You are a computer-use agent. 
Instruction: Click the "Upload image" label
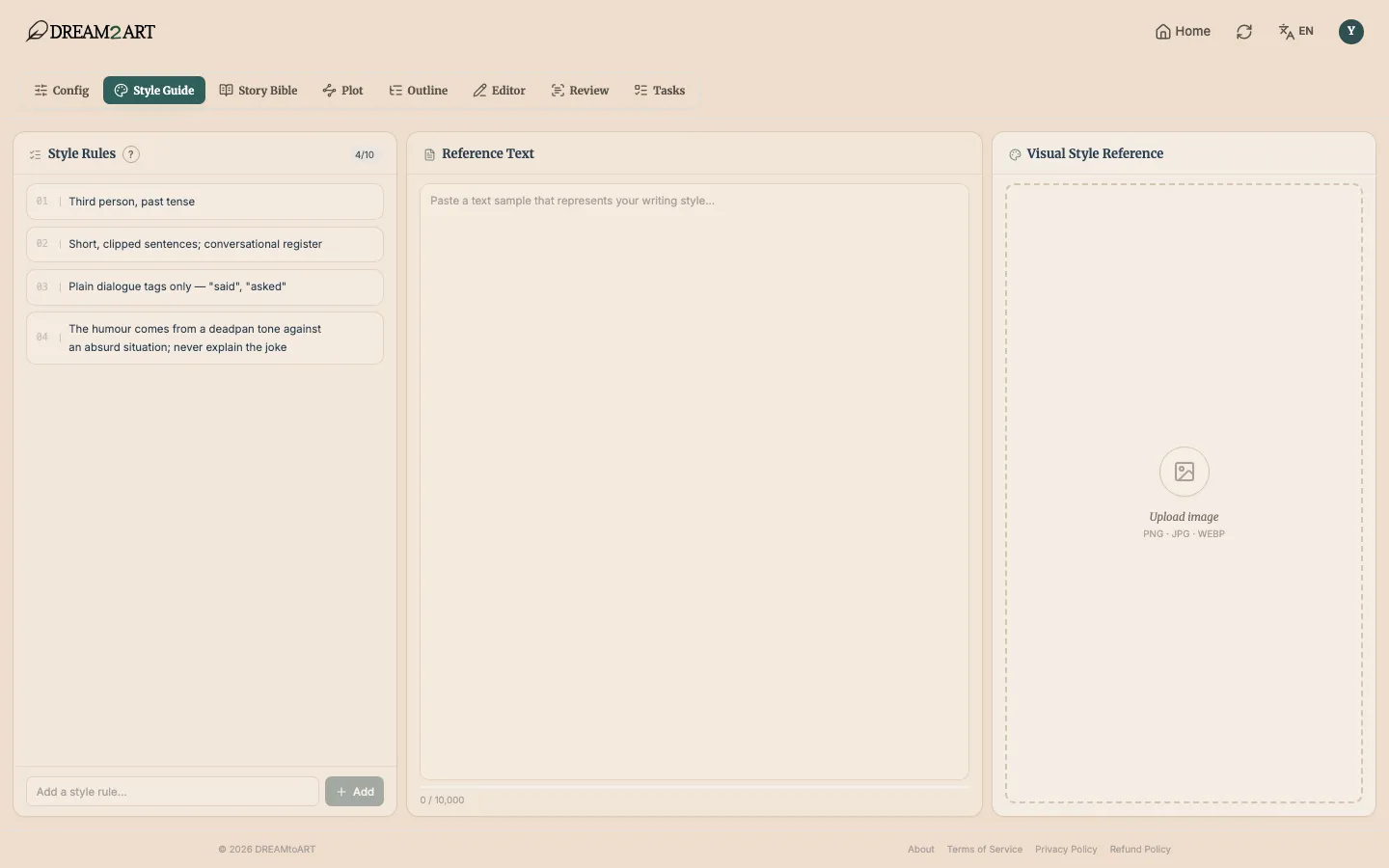click(x=1184, y=517)
